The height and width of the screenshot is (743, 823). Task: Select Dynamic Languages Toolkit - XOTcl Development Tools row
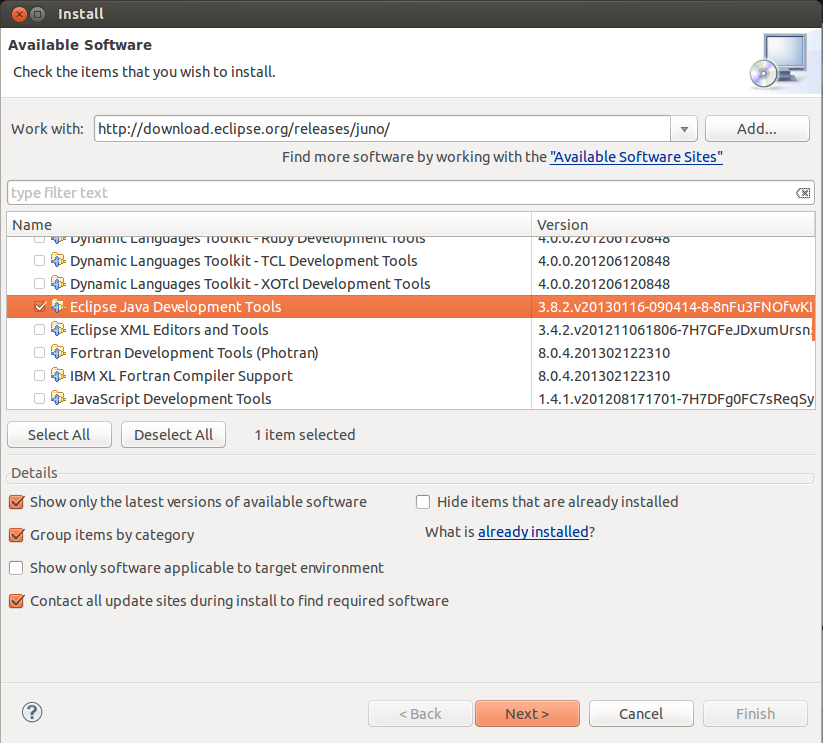[x=411, y=283]
